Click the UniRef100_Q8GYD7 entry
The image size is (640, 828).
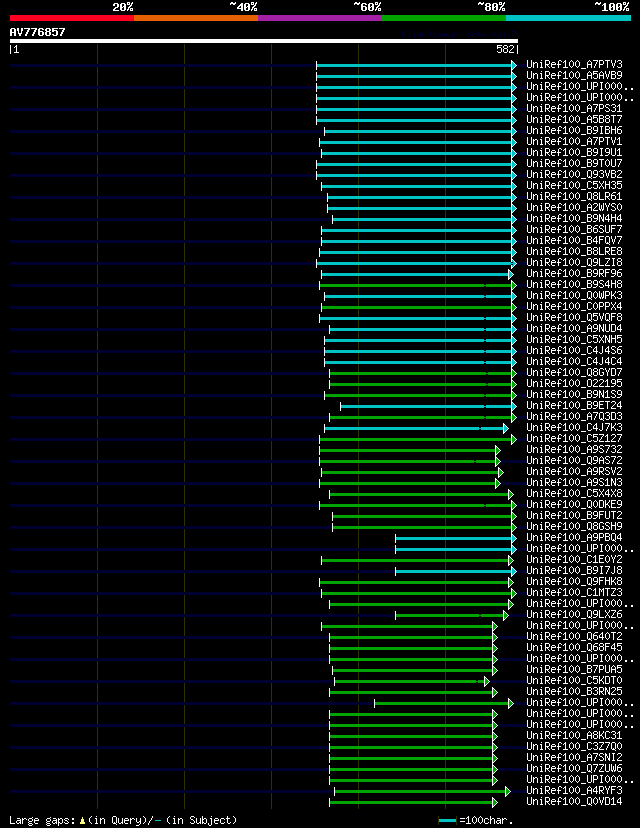(574, 372)
